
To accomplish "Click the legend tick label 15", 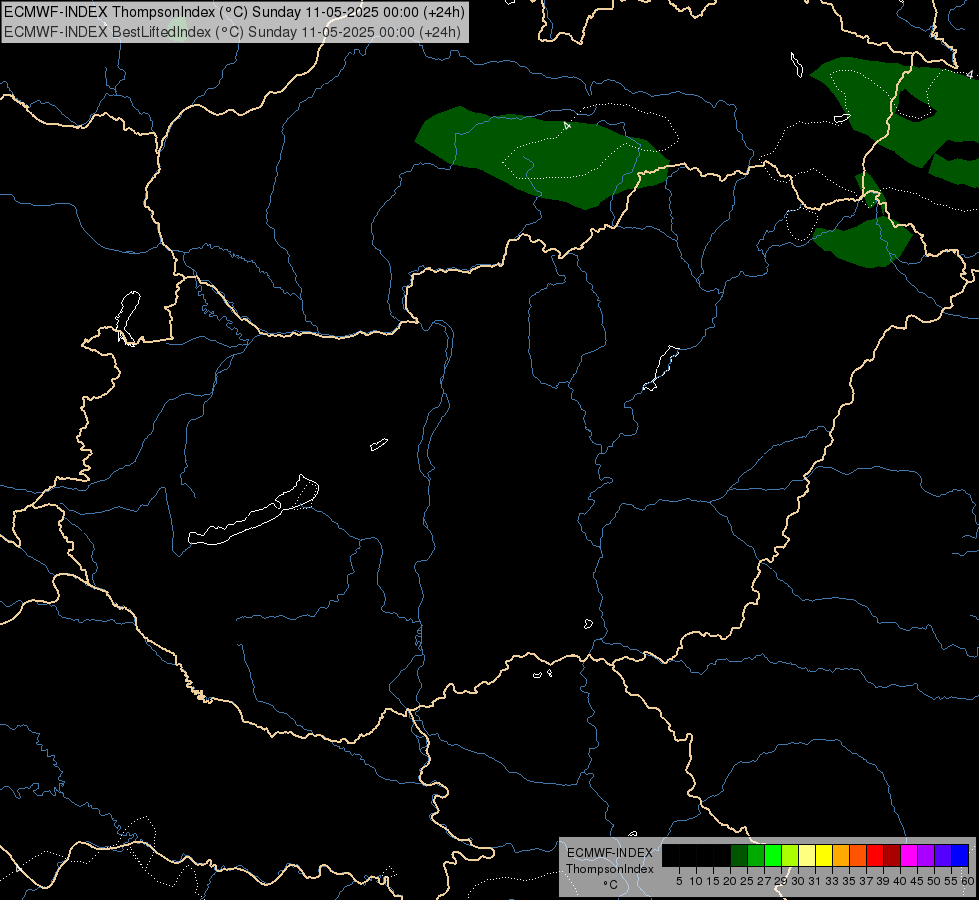I will coord(713,881).
